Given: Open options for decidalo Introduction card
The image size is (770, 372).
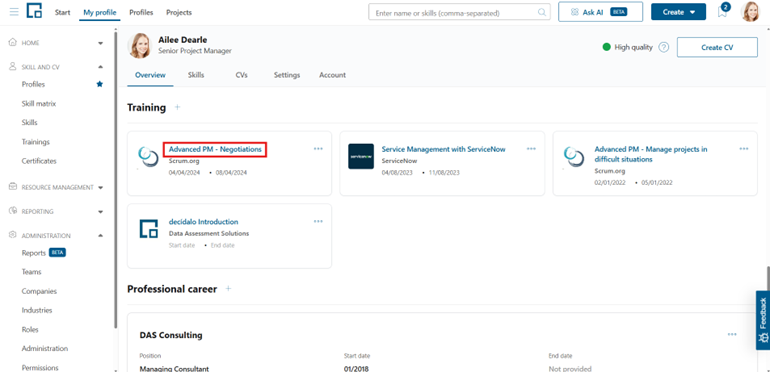Looking at the screenshot, I should [318, 221].
